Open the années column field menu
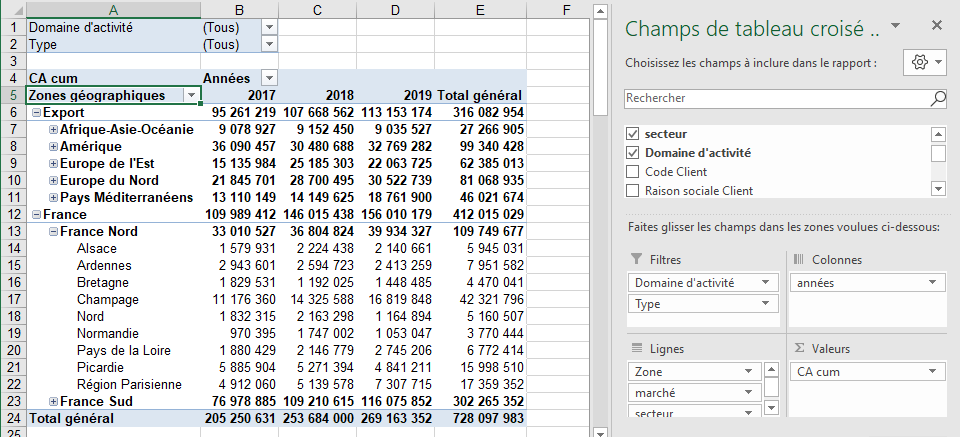Screen dimensions: 960x437 coord(935,283)
